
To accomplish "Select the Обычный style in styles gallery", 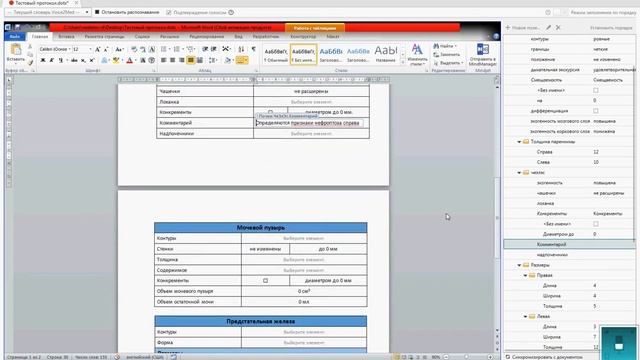I will (276, 55).
